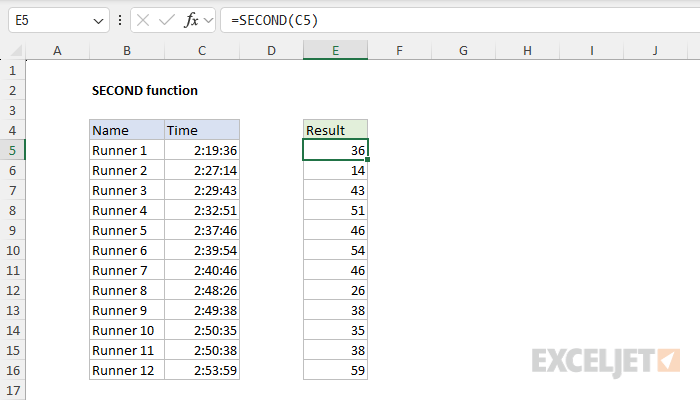Select row 2 header
Viewport: 700px width, 400px height.
coord(12,91)
